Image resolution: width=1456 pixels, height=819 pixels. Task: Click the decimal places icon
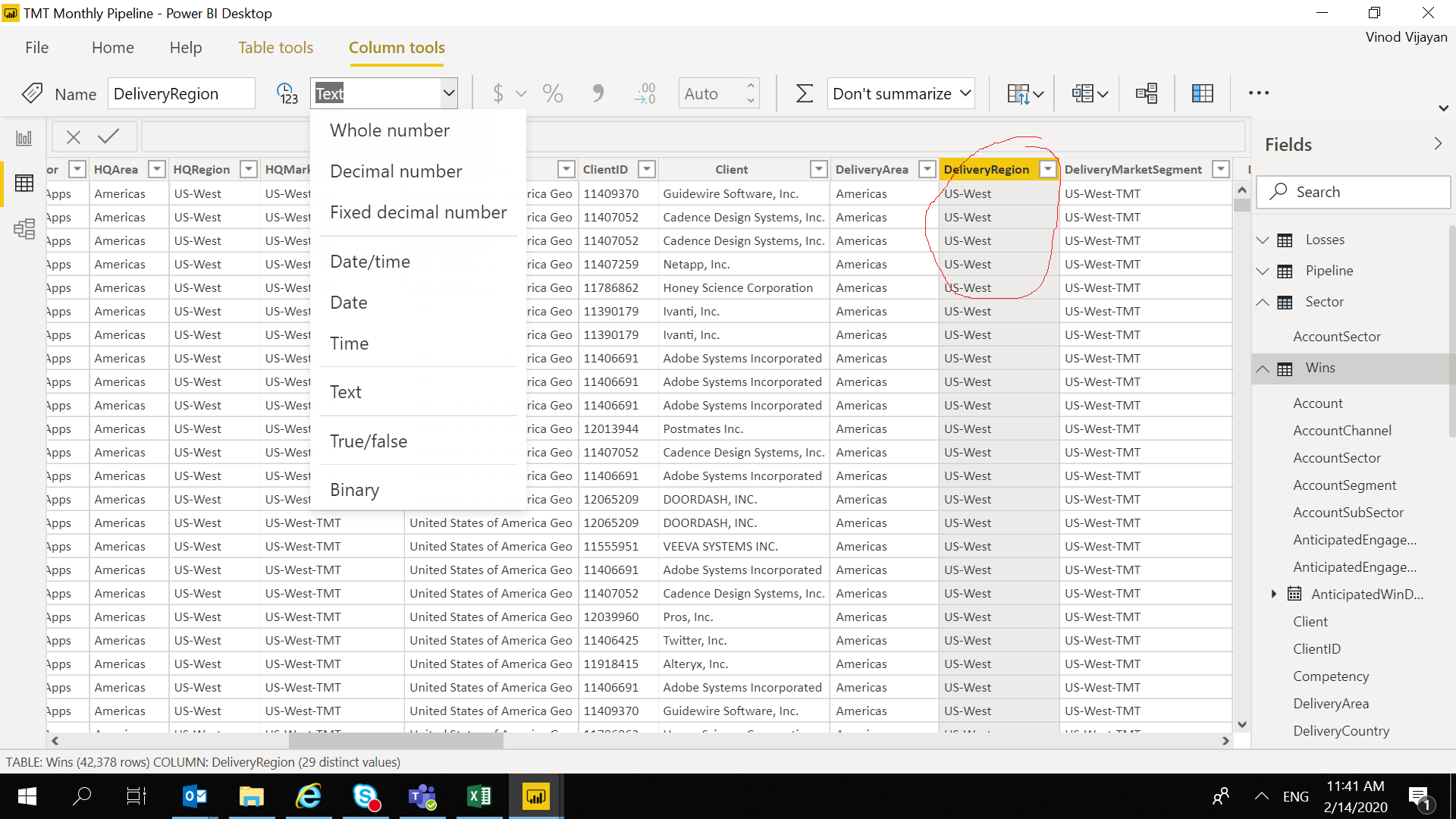(645, 93)
